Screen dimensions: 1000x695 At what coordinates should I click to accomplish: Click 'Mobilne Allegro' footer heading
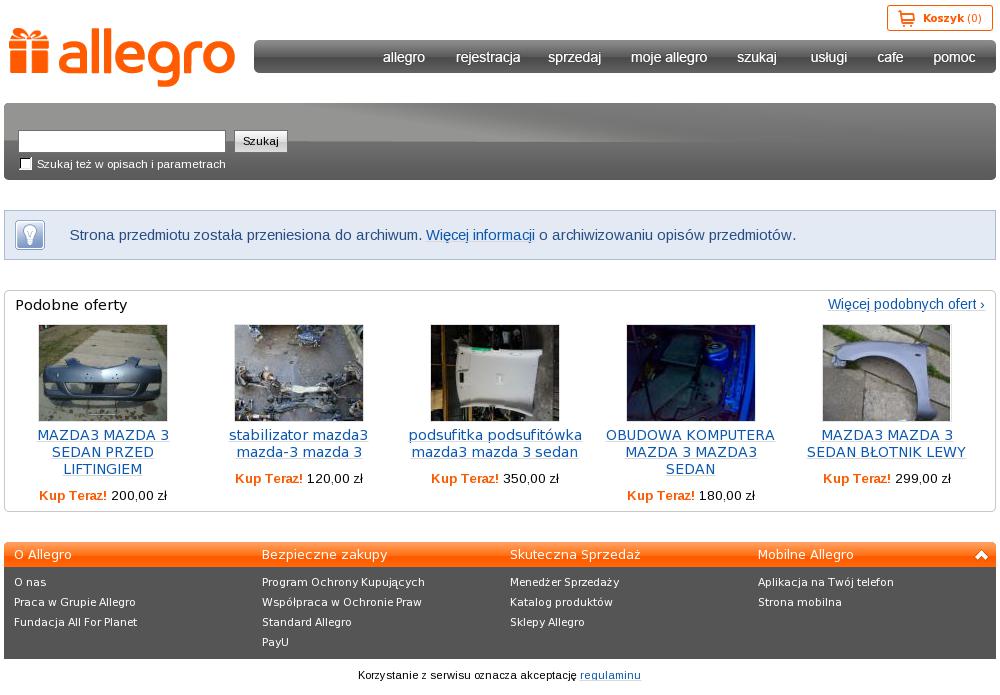[x=805, y=555]
